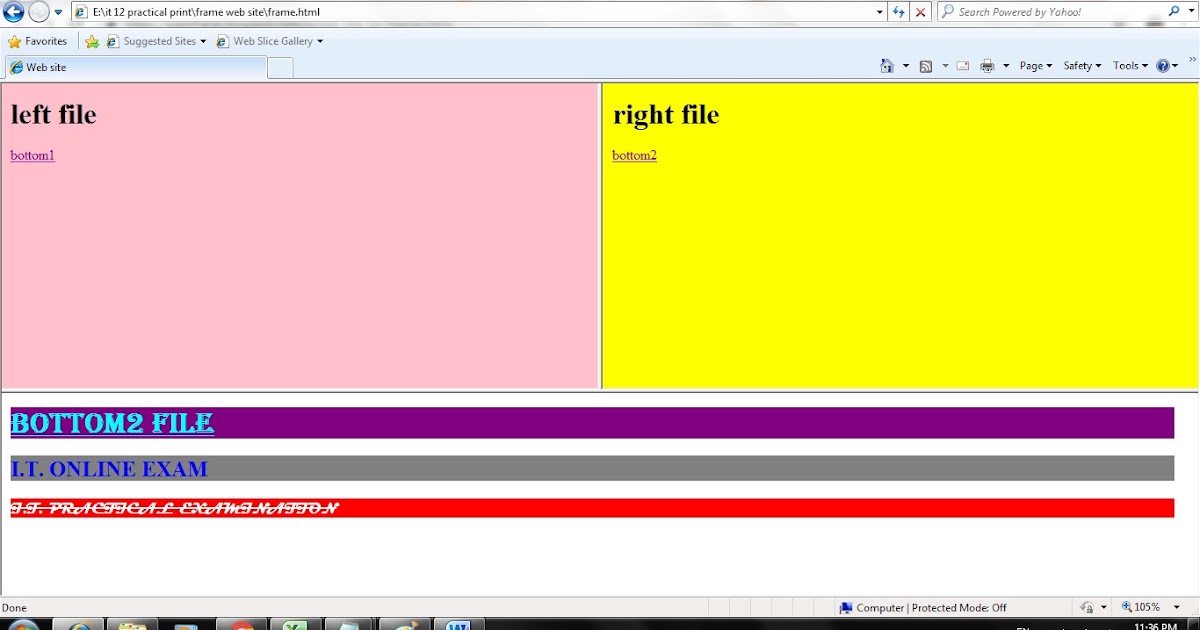The width and height of the screenshot is (1200, 630).
Task: Expand the Home button dropdown
Action: click(x=906, y=66)
